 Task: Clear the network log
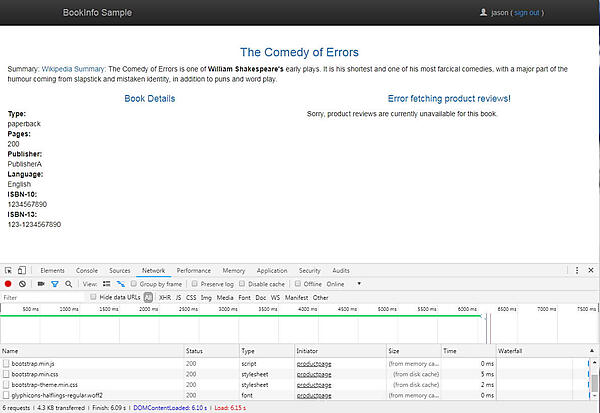click(x=22, y=284)
